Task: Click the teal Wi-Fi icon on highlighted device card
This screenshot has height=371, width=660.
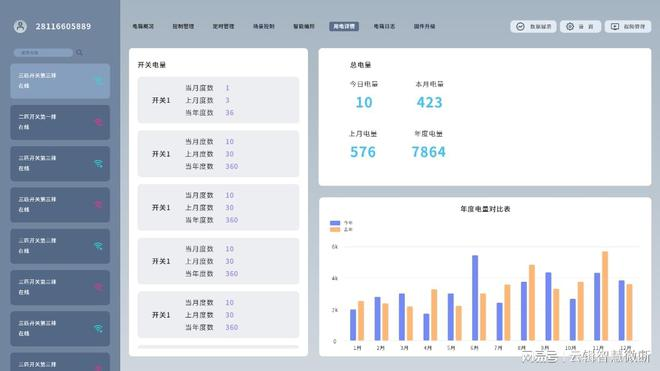Action: point(98,80)
